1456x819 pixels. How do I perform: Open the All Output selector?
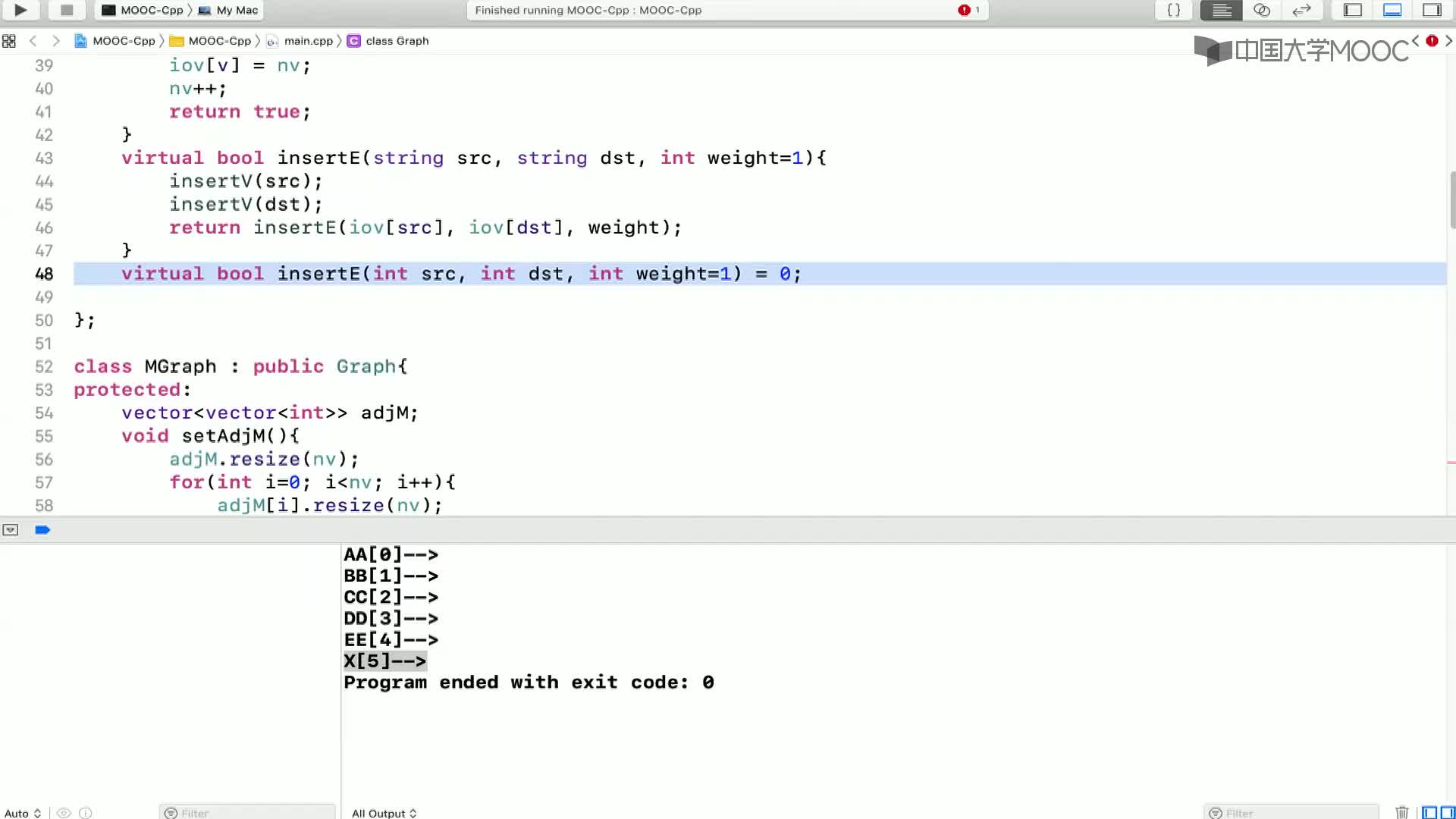[384, 813]
